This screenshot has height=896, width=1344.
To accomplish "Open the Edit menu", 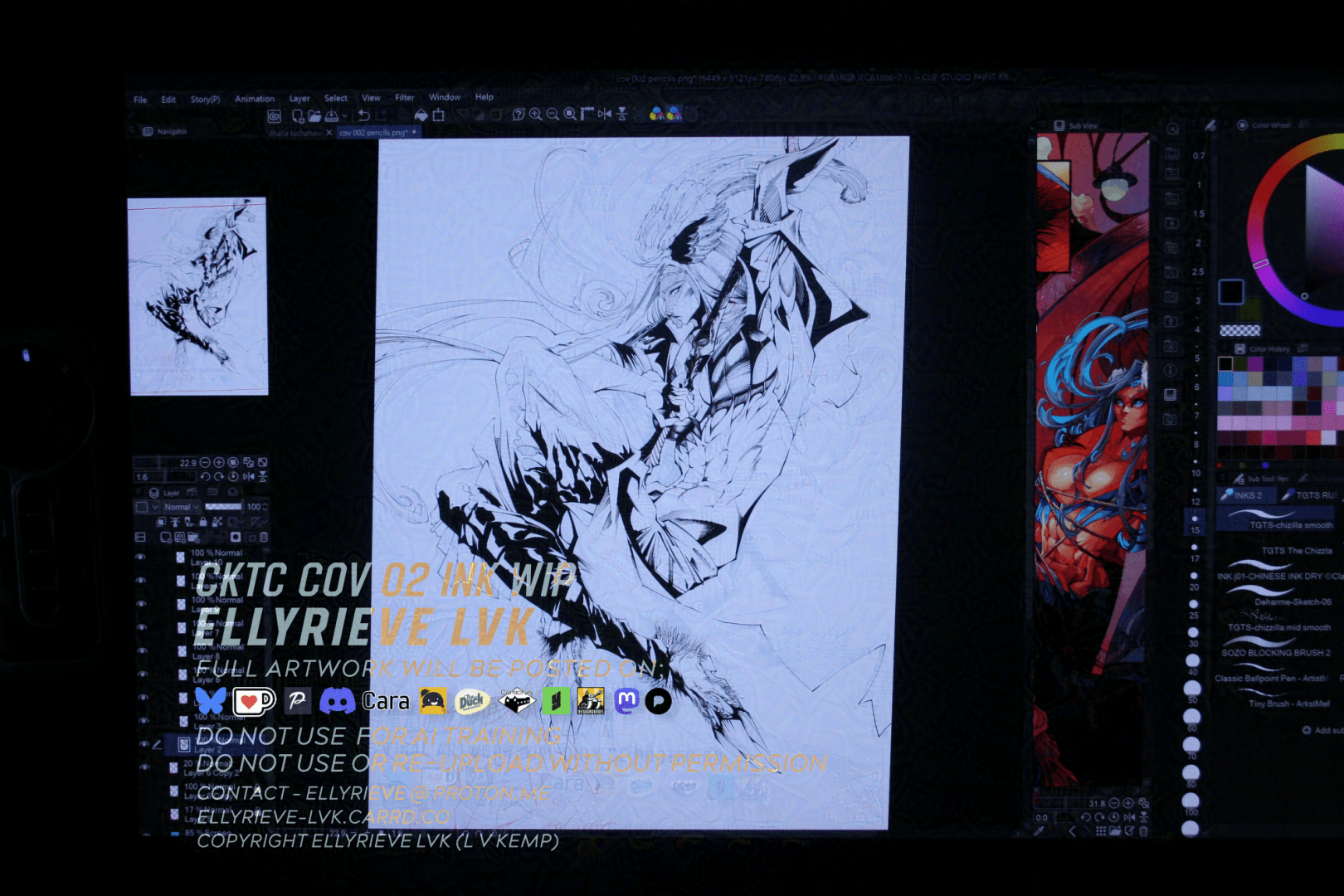I will pos(168,100).
